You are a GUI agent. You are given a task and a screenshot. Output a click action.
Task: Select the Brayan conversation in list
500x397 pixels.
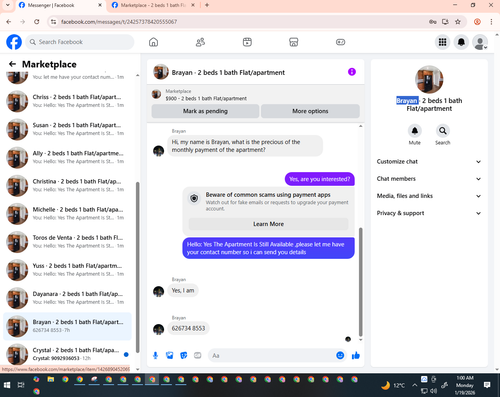(x=67, y=326)
